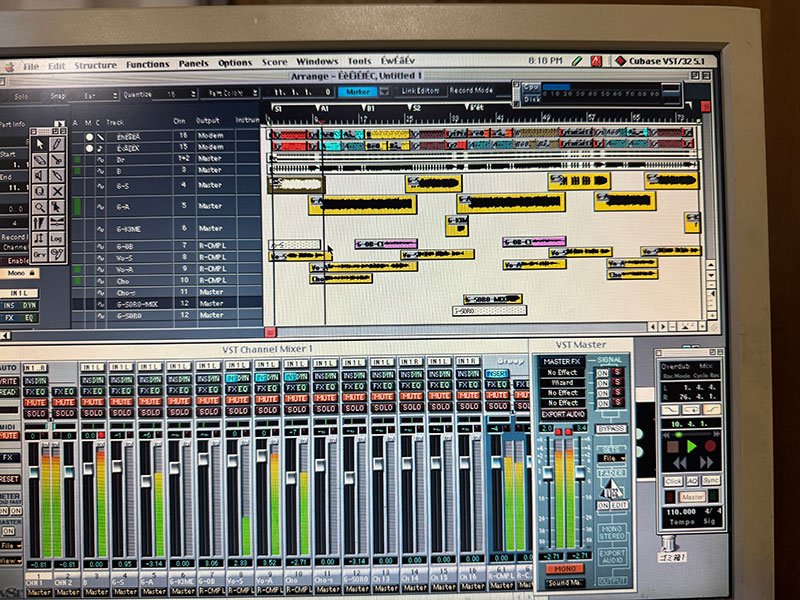This screenshot has width=800, height=600.
Task: Open the yellow File popup in the mixer's left panel
Action: click(x=10, y=545)
